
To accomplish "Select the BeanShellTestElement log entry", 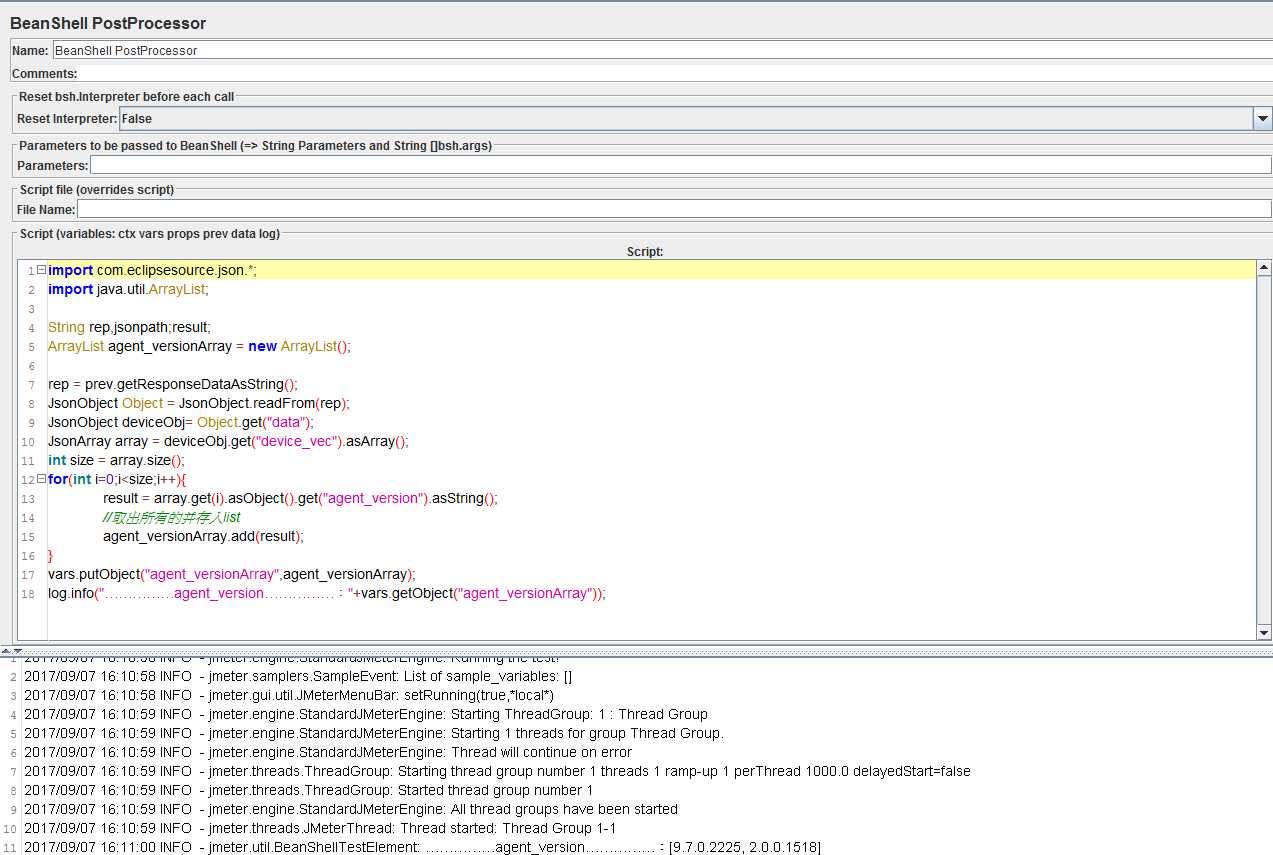I will (422, 847).
